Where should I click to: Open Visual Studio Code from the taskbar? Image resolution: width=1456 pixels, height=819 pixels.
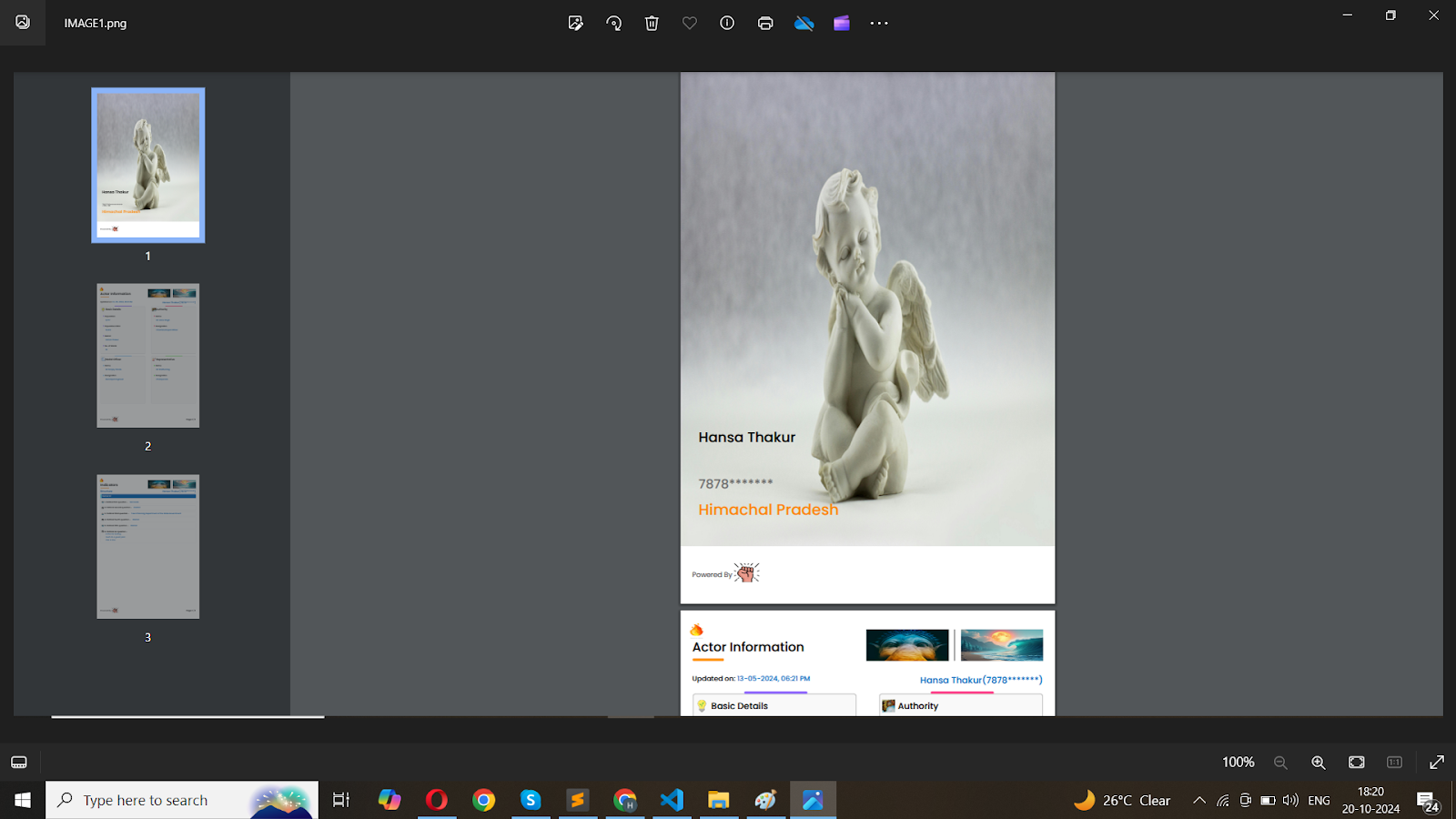672,801
